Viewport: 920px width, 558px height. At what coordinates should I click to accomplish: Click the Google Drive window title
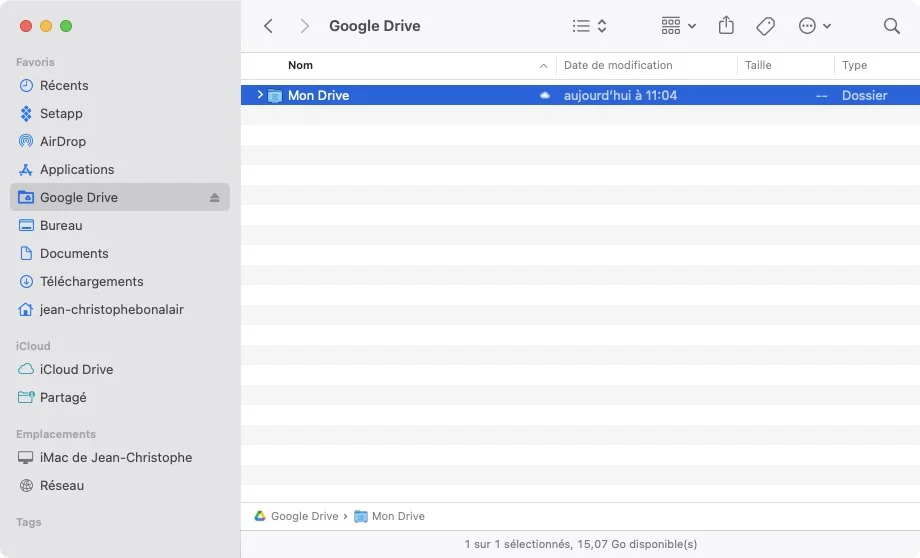coord(374,26)
